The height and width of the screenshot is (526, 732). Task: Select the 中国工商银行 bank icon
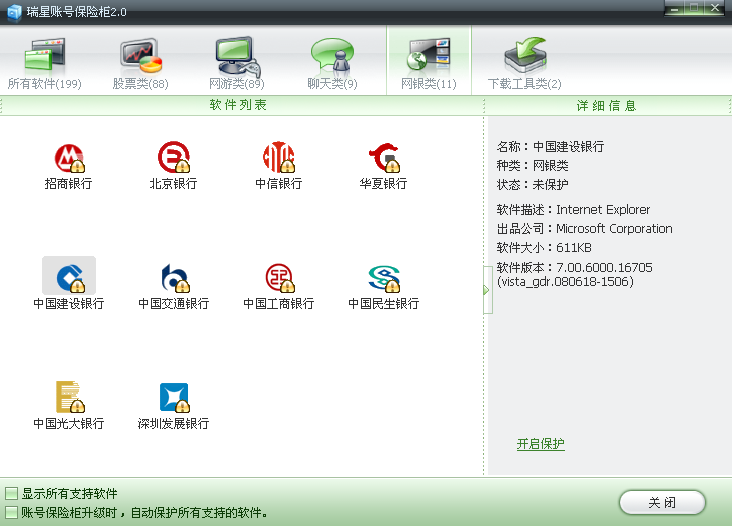(x=279, y=278)
